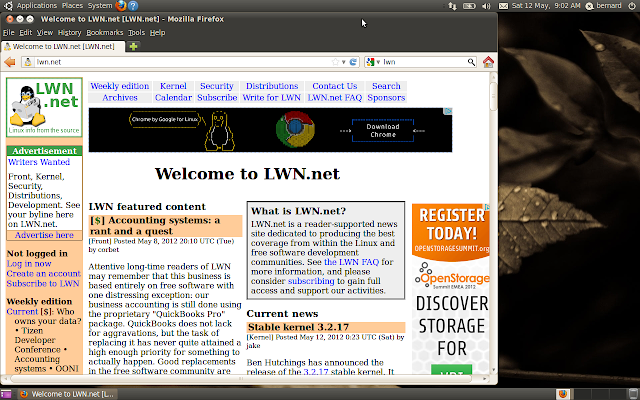Open the View menu
640x400 pixels.
[x=44, y=33]
